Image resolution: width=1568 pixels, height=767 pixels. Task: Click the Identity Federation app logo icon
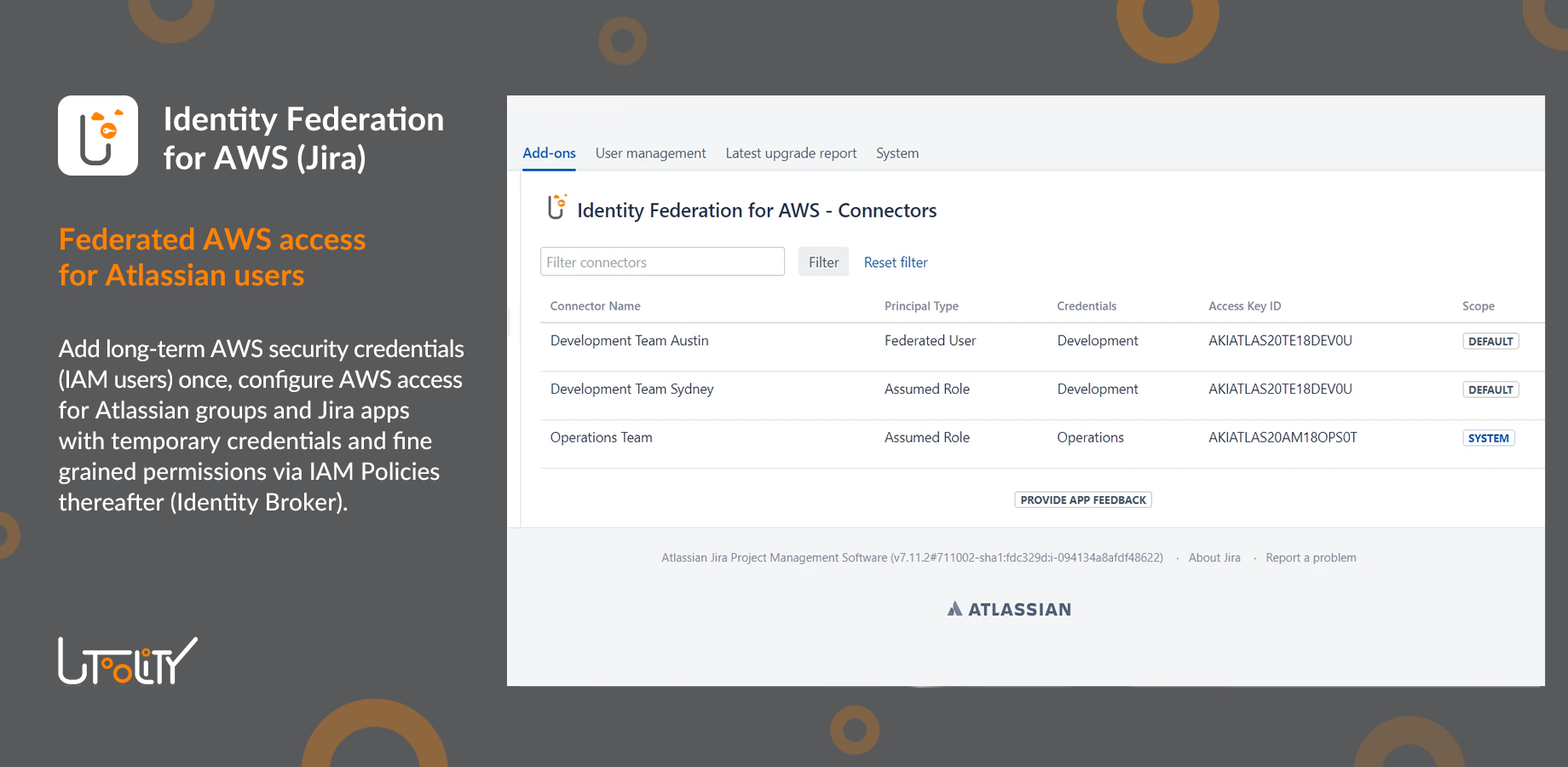[98, 136]
